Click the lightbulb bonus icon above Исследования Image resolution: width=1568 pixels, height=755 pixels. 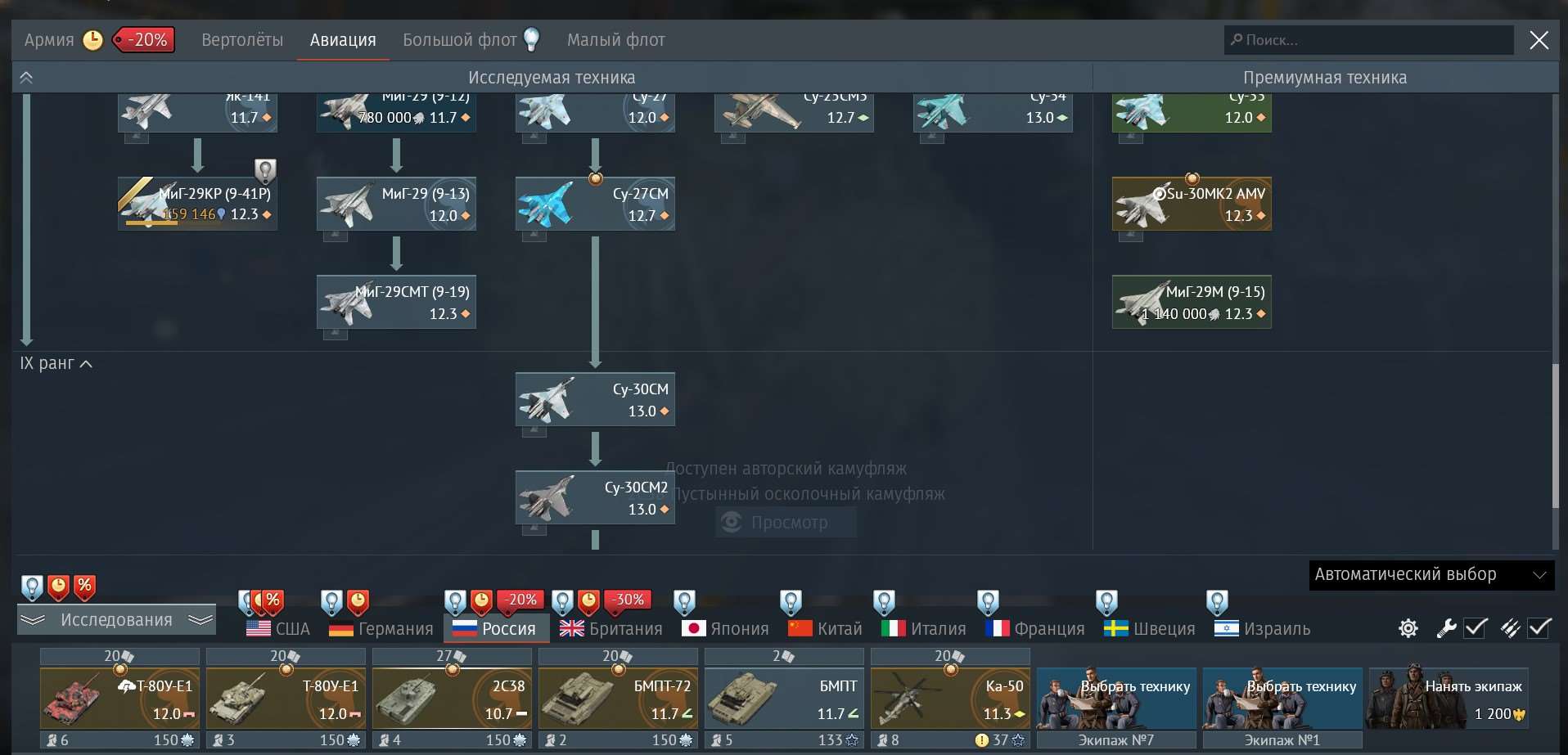pyautogui.click(x=32, y=587)
